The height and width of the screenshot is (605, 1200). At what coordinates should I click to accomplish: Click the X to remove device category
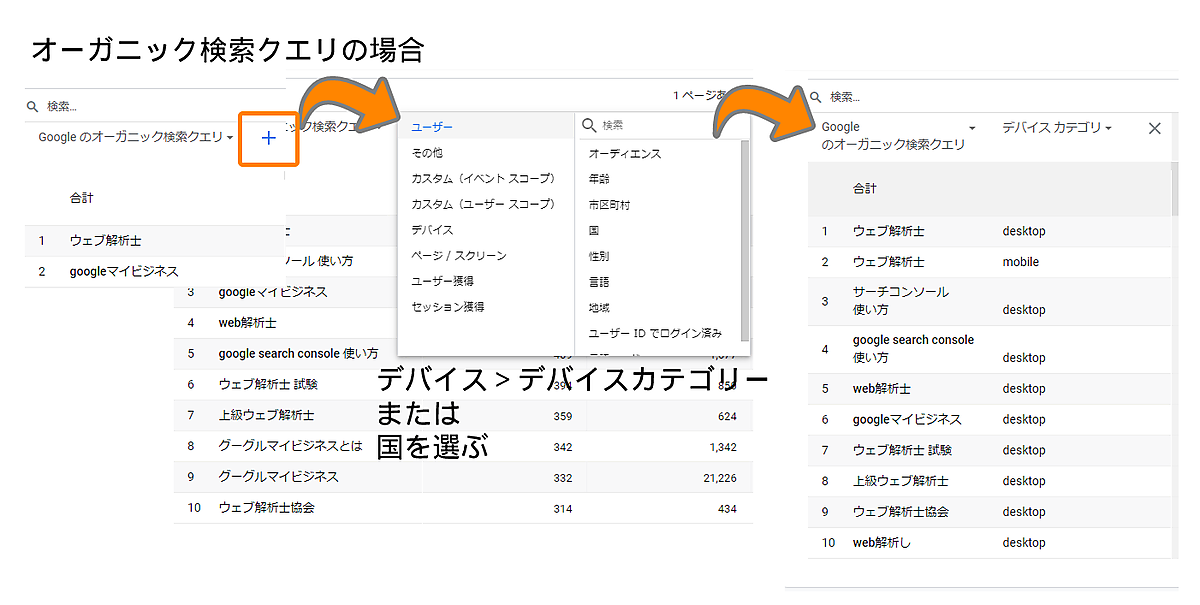1154,128
